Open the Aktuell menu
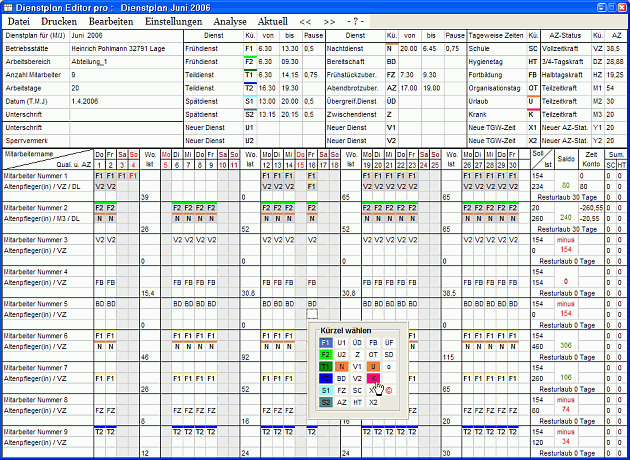Viewport: 630px width, 460px height. [272, 22]
